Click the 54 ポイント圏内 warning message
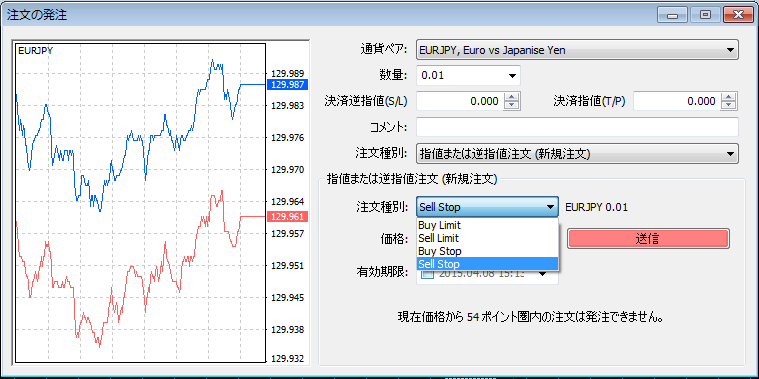The height and width of the screenshot is (379, 759). [x=530, y=318]
